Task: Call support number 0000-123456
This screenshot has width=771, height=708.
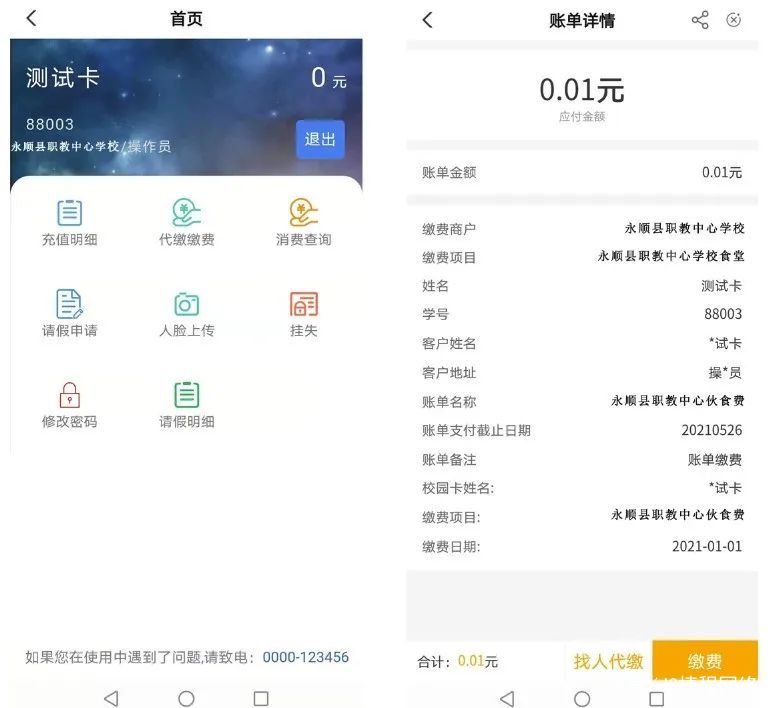Action: [305, 657]
